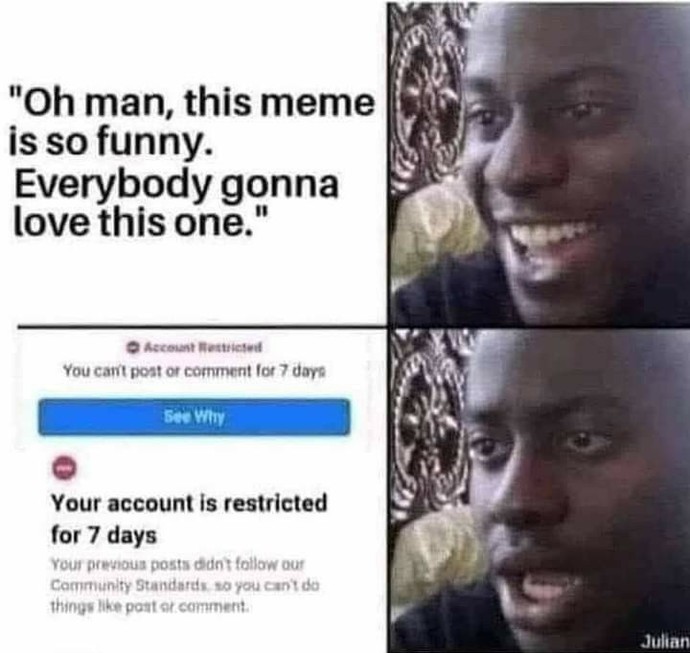The width and height of the screenshot is (690, 653).
Task: Click the blue See Why button
Action: click(194, 417)
